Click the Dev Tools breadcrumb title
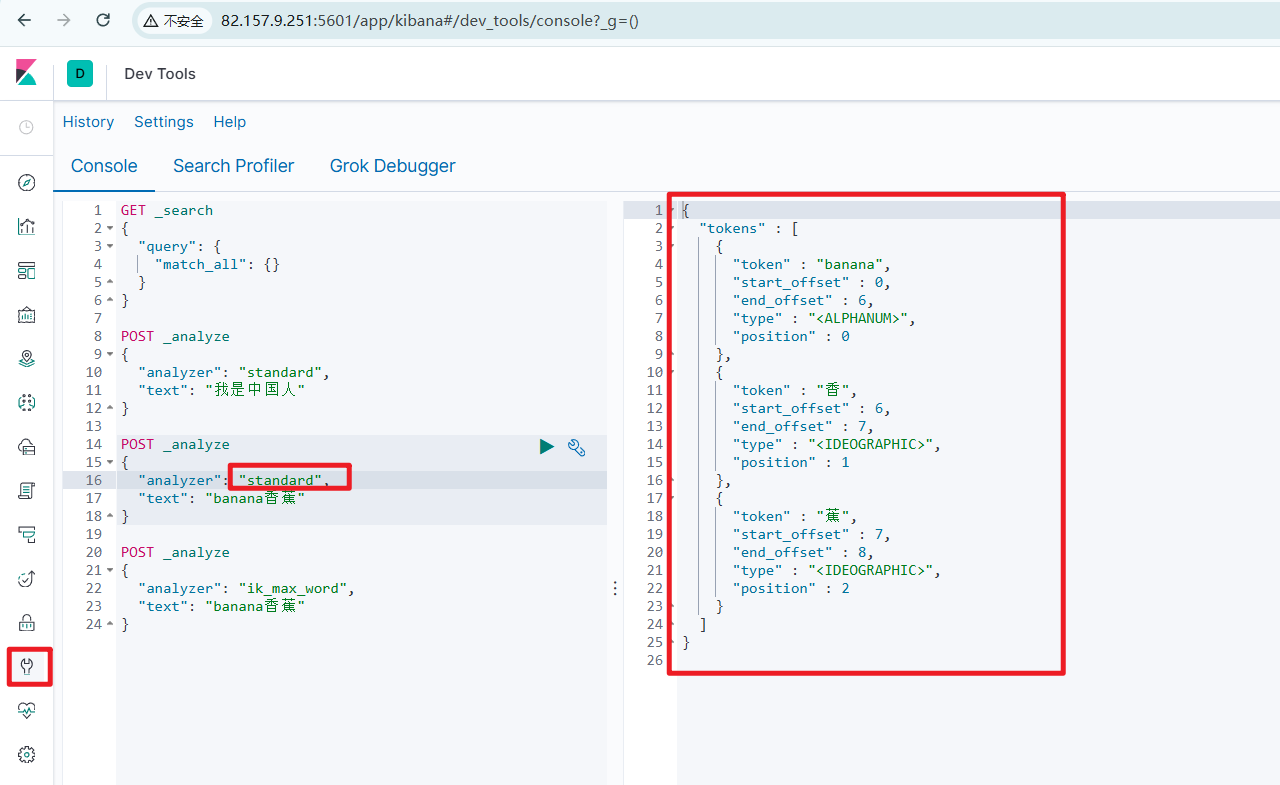 point(160,74)
